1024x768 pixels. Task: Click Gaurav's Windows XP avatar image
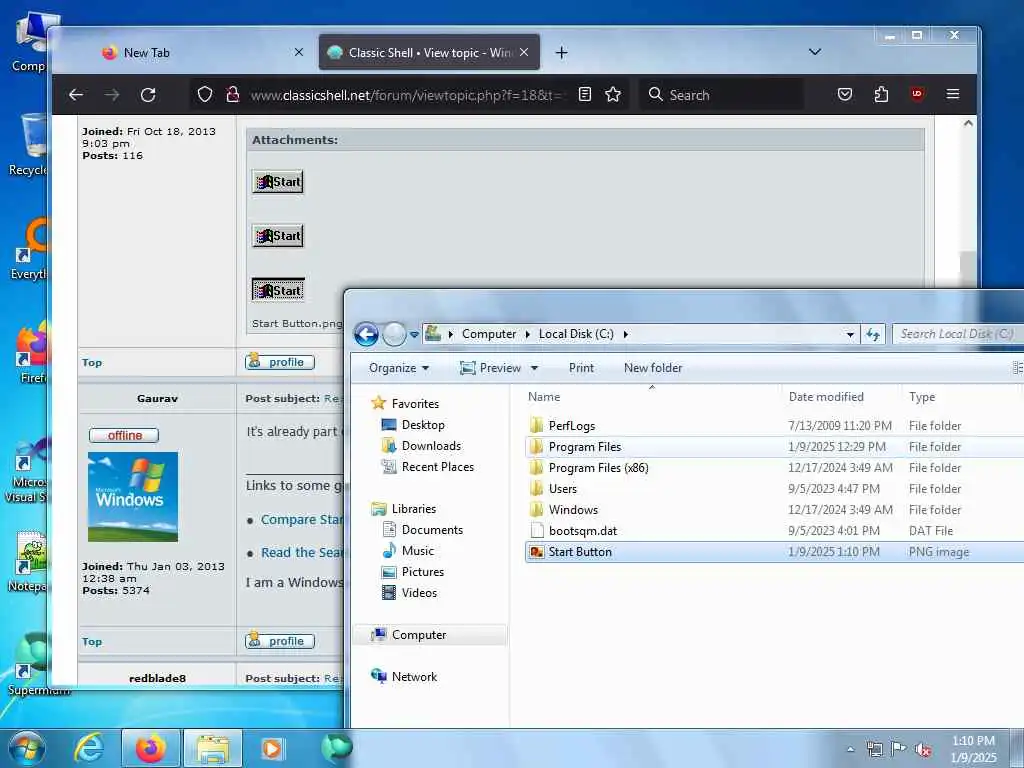coord(133,496)
